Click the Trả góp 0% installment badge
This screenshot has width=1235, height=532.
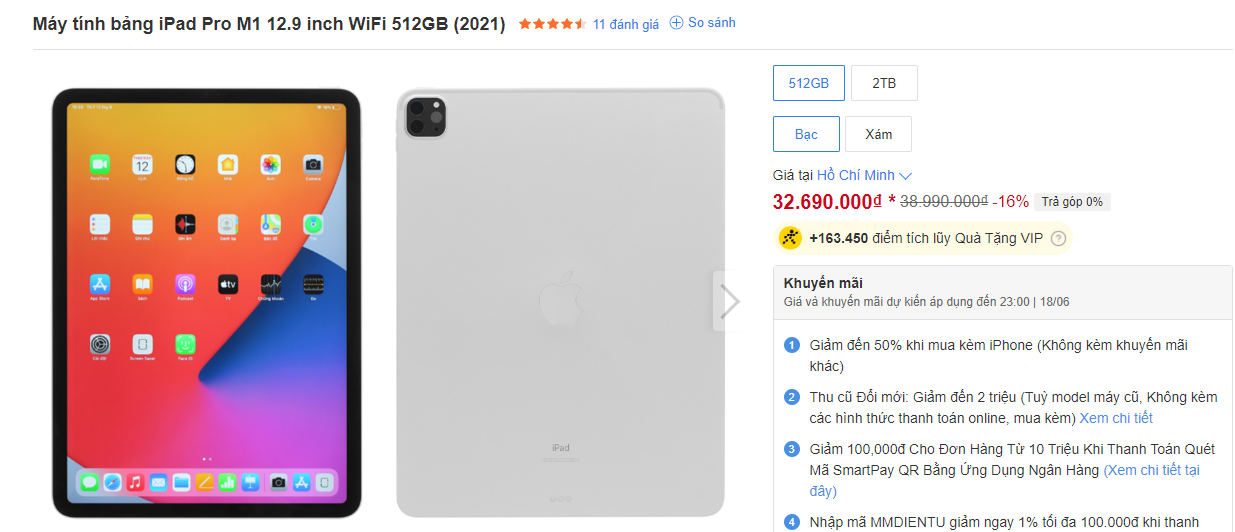(x=1072, y=202)
